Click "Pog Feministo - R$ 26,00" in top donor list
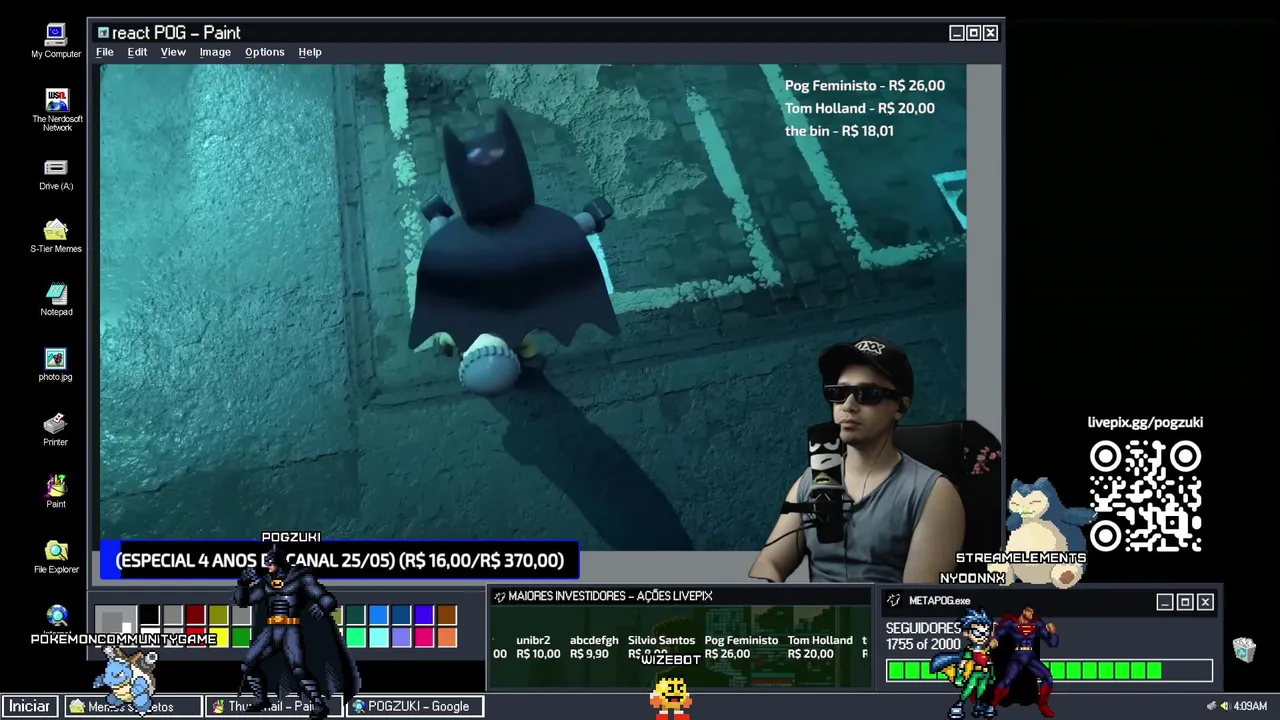 (865, 86)
